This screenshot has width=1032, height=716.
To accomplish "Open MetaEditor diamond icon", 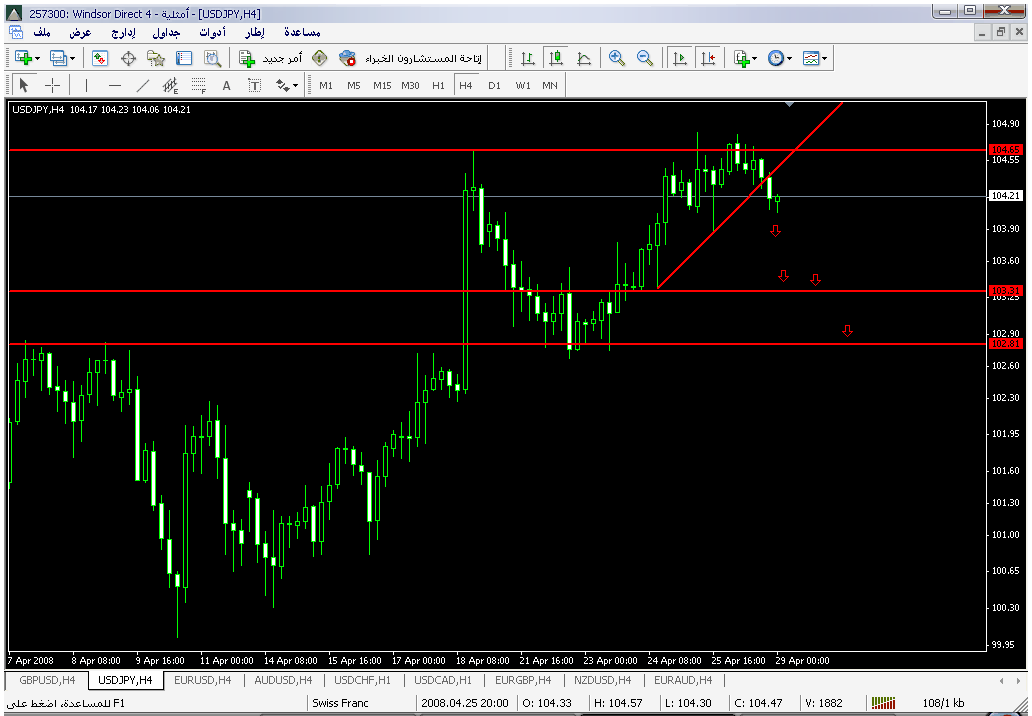I will [320, 59].
